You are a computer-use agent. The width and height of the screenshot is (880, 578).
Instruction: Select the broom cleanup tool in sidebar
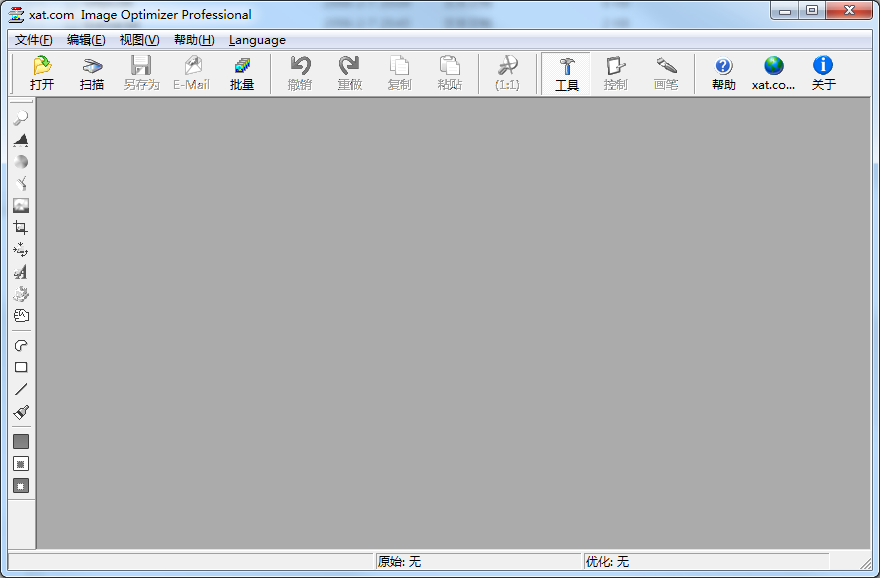21,184
